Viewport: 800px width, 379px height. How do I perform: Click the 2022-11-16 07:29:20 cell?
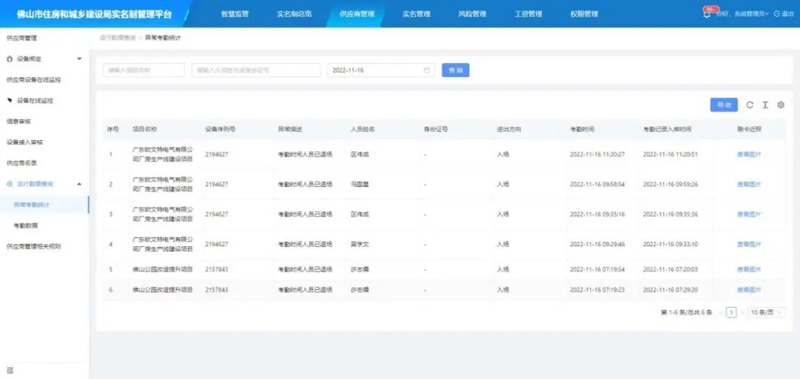pyautogui.click(x=670, y=290)
